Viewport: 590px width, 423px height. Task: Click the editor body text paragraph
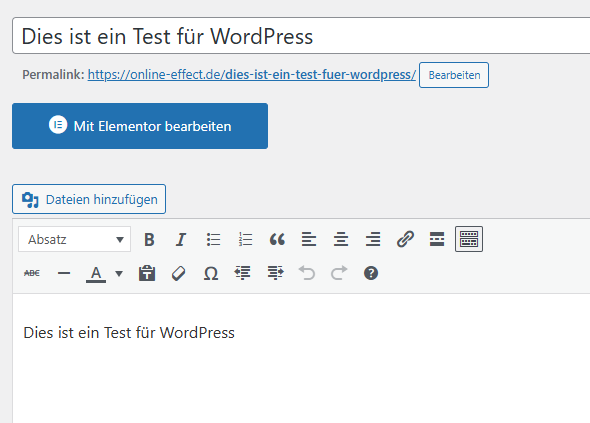(x=129, y=333)
